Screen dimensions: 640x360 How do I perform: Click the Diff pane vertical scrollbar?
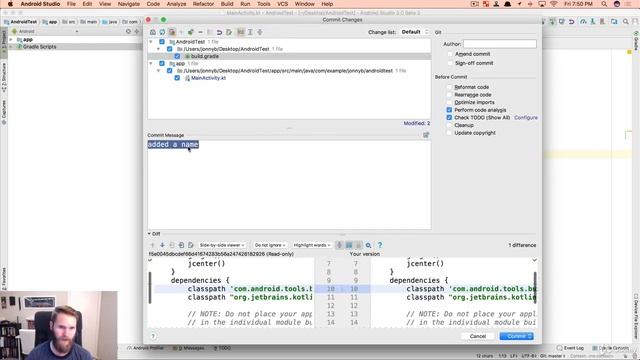click(535, 288)
